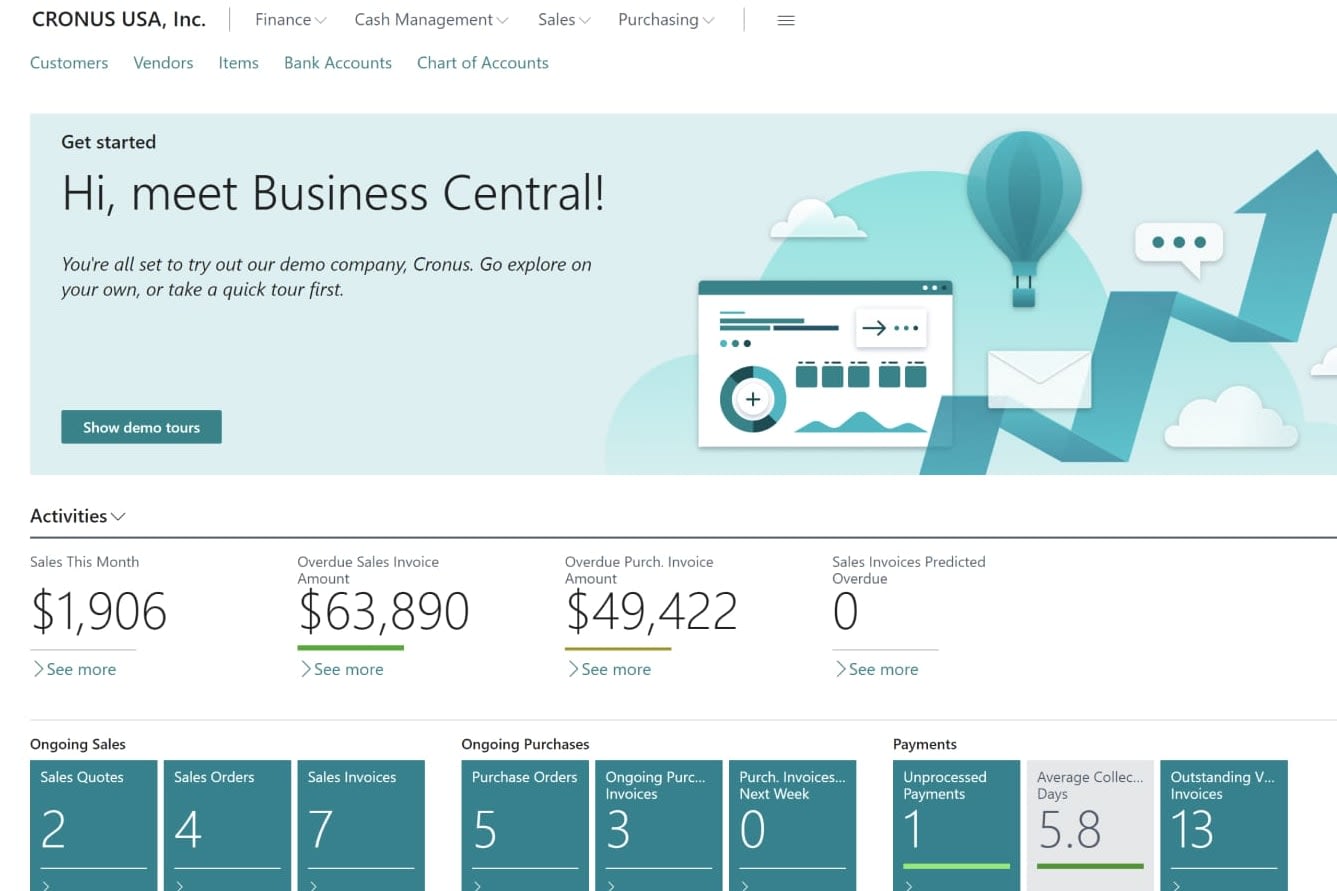Click the Get started banner heading
1337x891 pixels.
pos(109,142)
